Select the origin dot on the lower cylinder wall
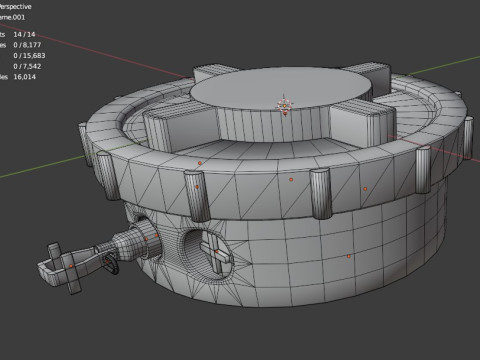 349,256
